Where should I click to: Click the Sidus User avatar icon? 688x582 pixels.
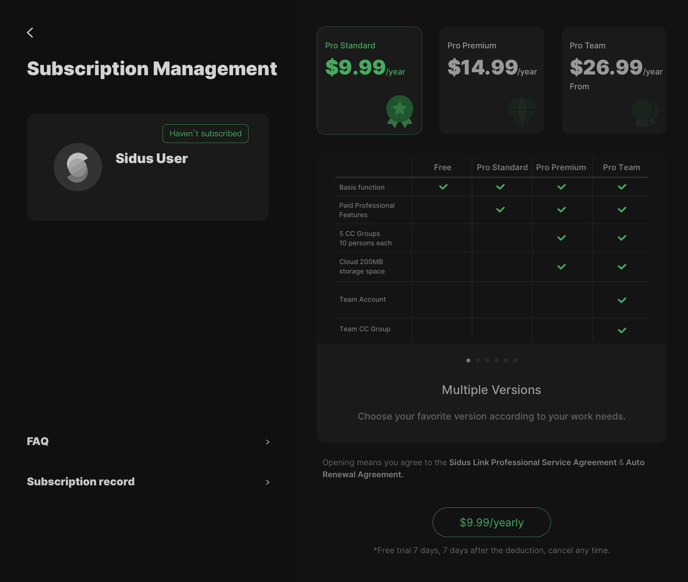click(x=78, y=167)
